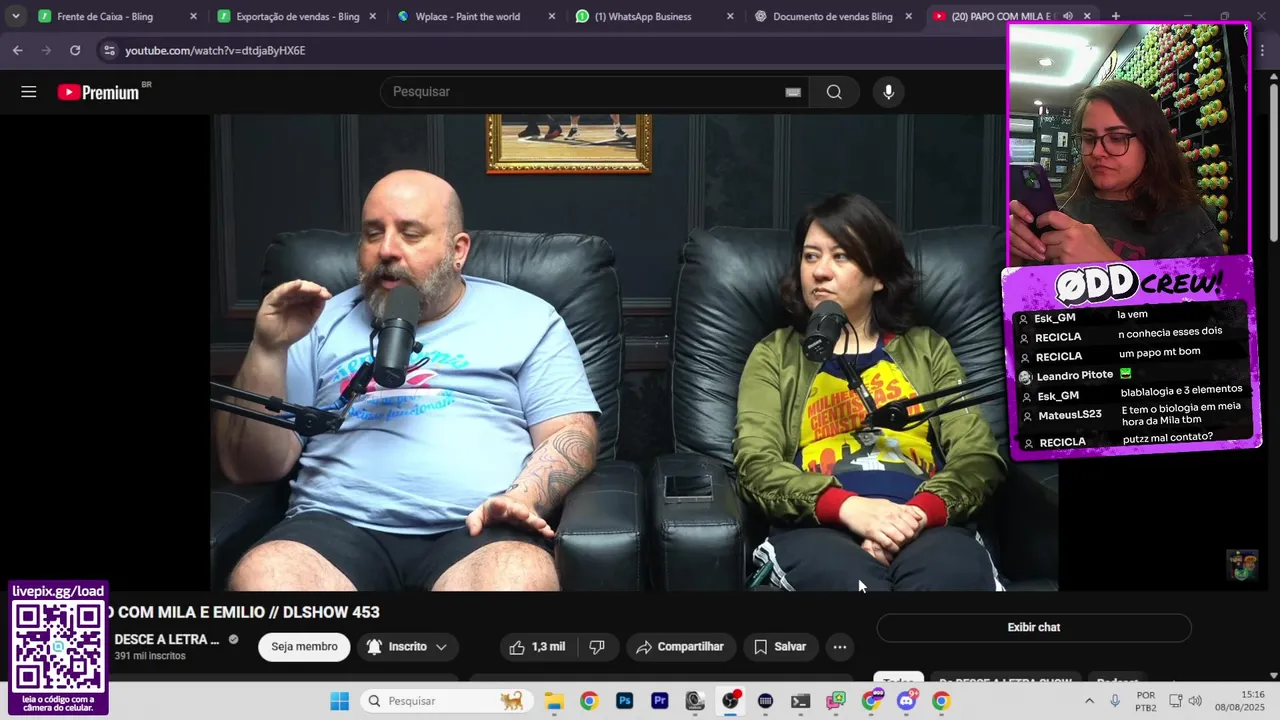This screenshot has width=1280, height=720.
Task: Show live chat with Exibir chat
Action: [1034, 628]
